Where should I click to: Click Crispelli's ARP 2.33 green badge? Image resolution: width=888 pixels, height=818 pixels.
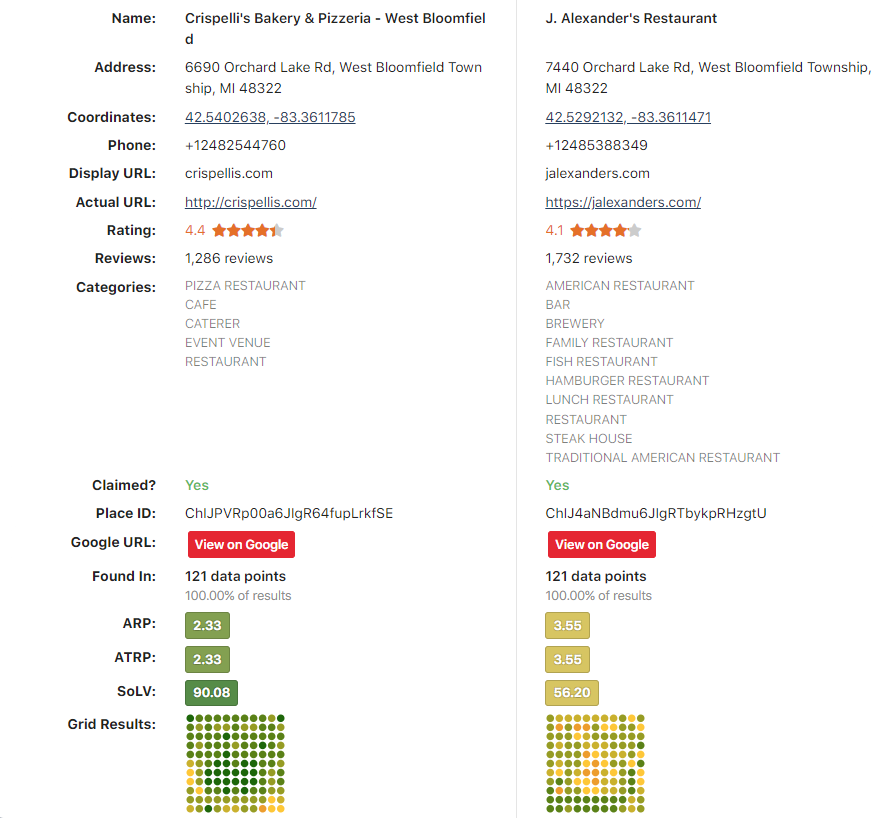coord(207,626)
